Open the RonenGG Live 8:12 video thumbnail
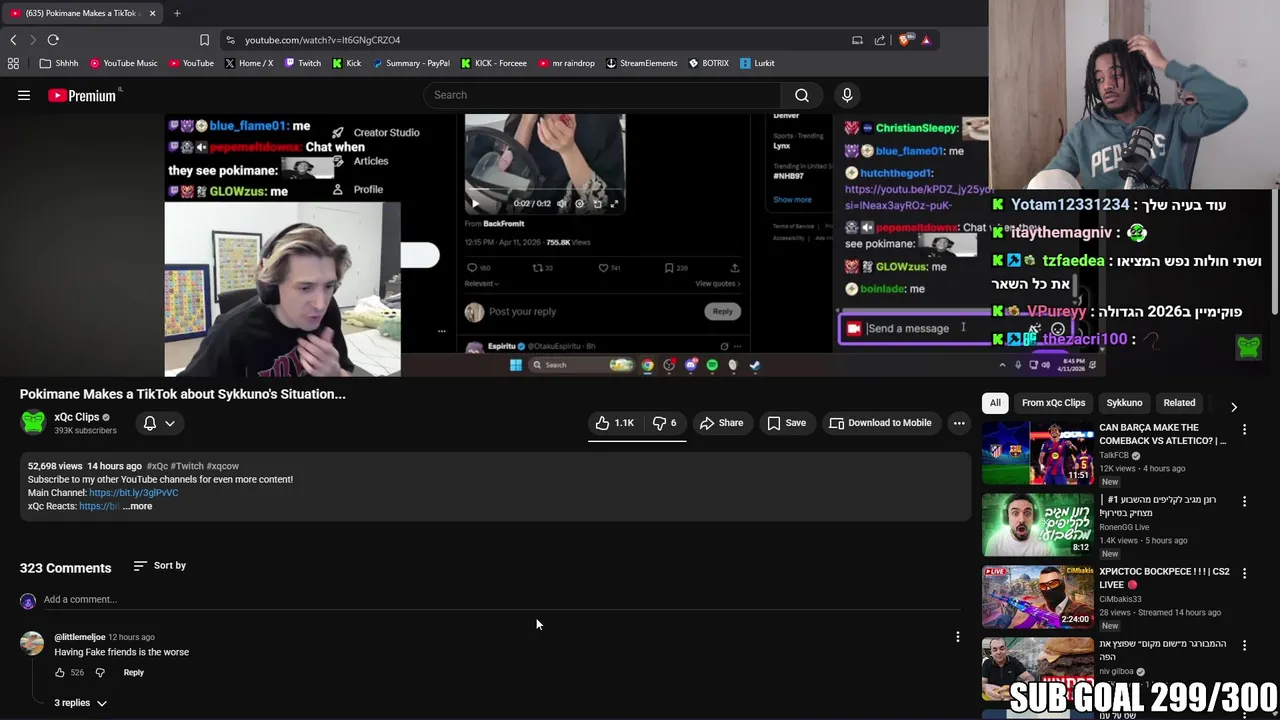The image size is (1280, 720). (x=1037, y=525)
